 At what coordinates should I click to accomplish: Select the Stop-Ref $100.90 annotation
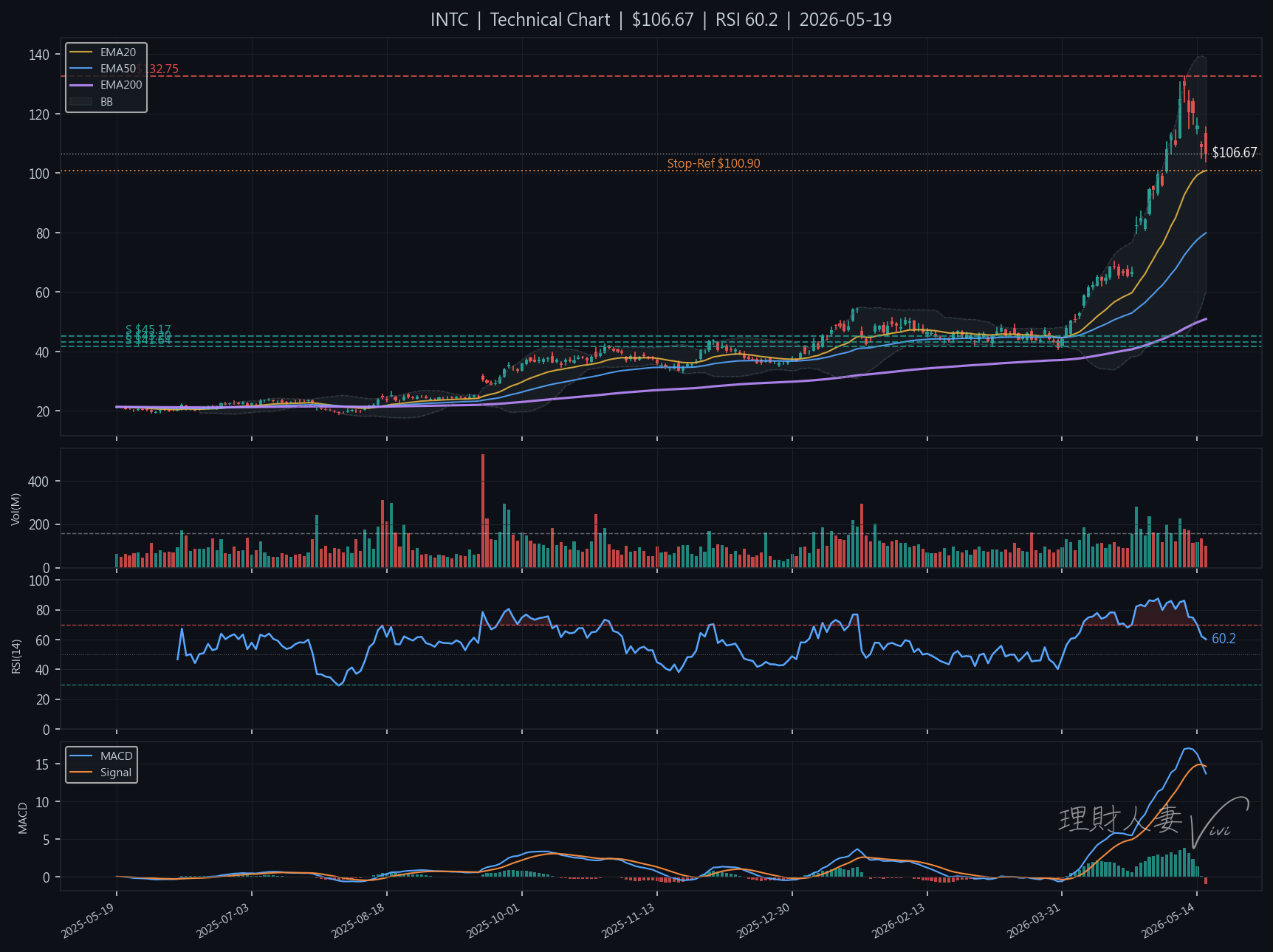tap(713, 163)
